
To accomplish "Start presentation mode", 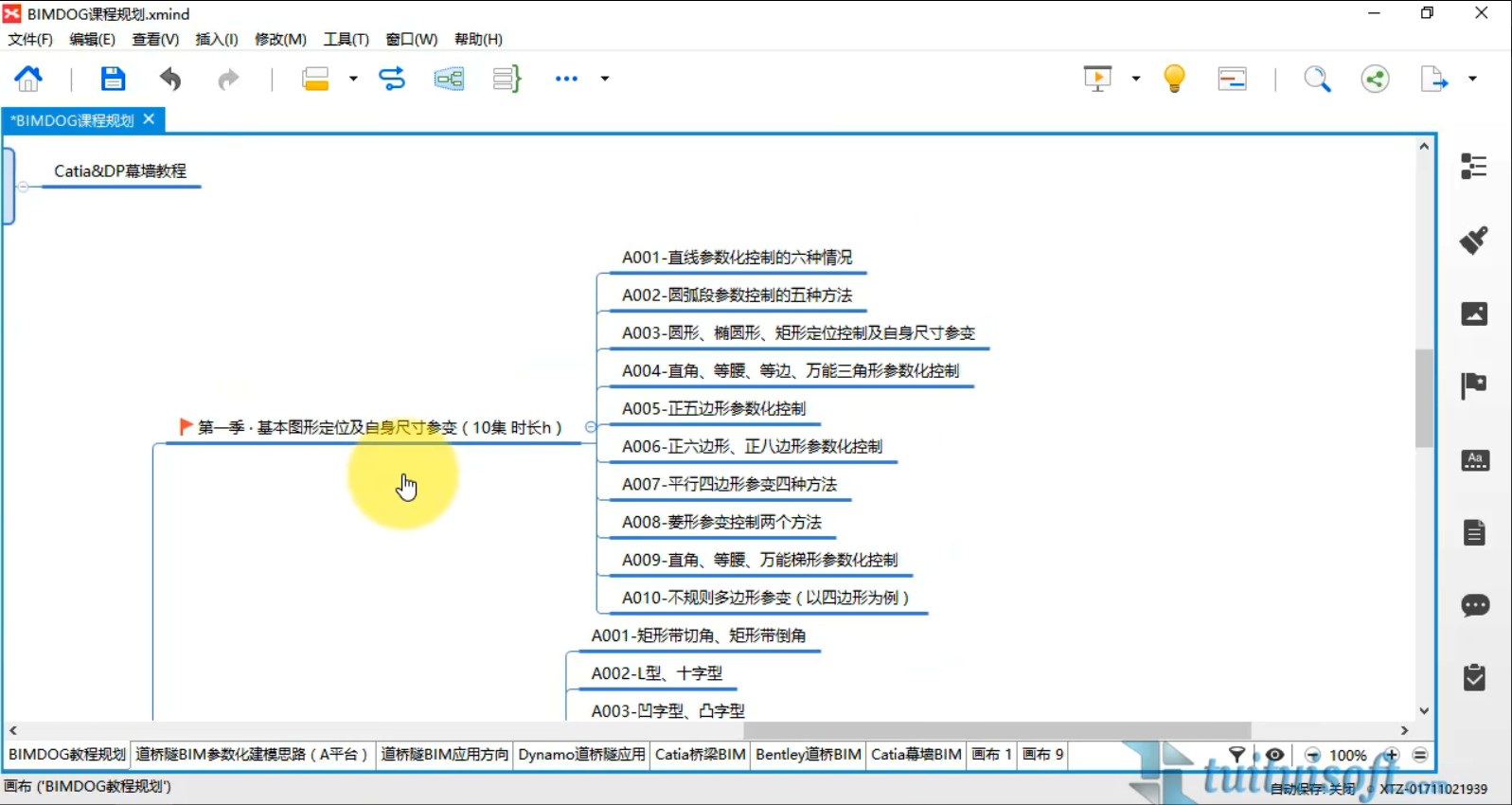I will tap(1097, 79).
